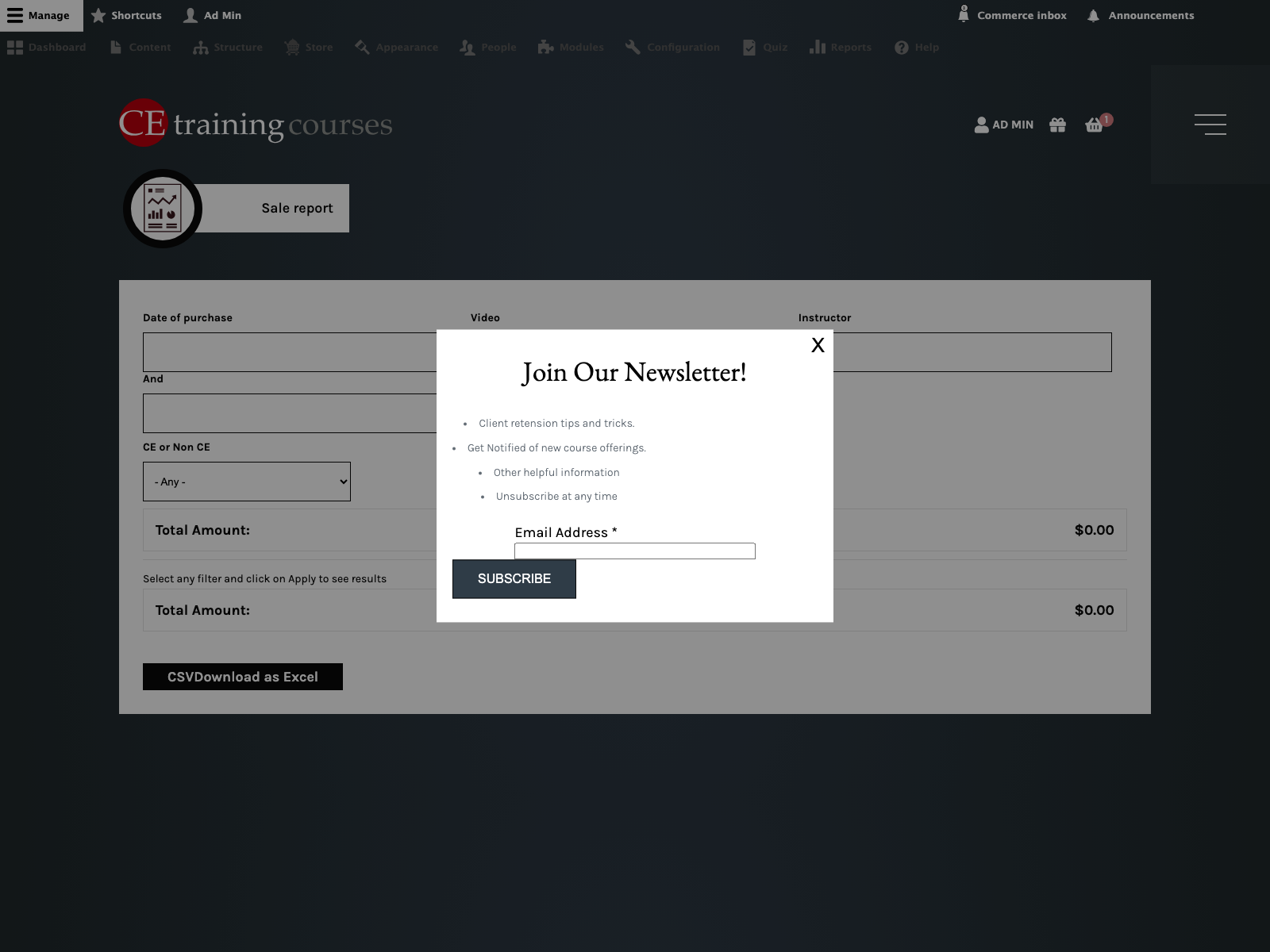Close the newsletter popup with X
Screen dimensions: 1270x952
click(818, 345)
